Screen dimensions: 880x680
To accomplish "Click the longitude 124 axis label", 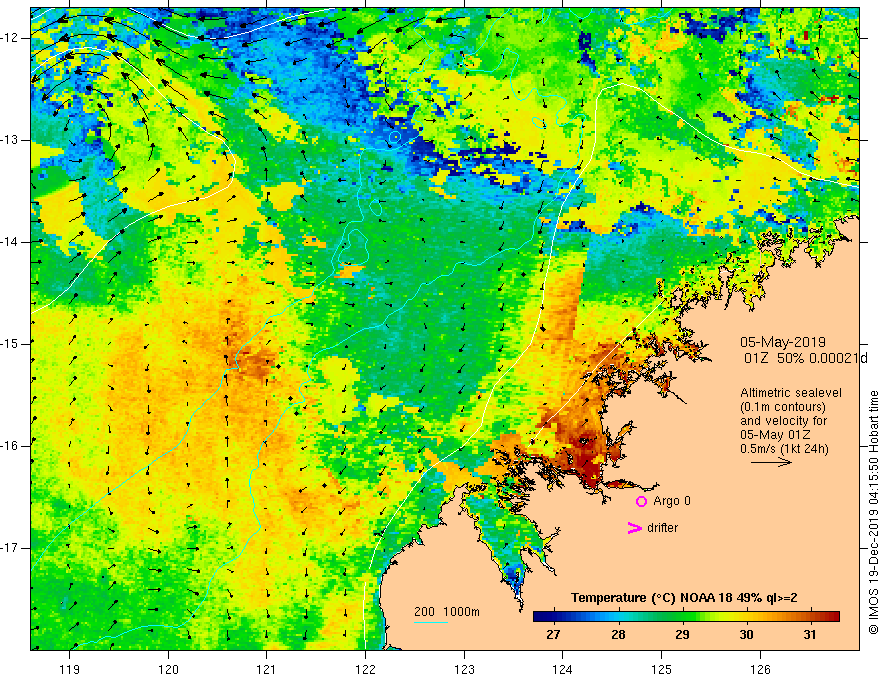I will (562, 669).
